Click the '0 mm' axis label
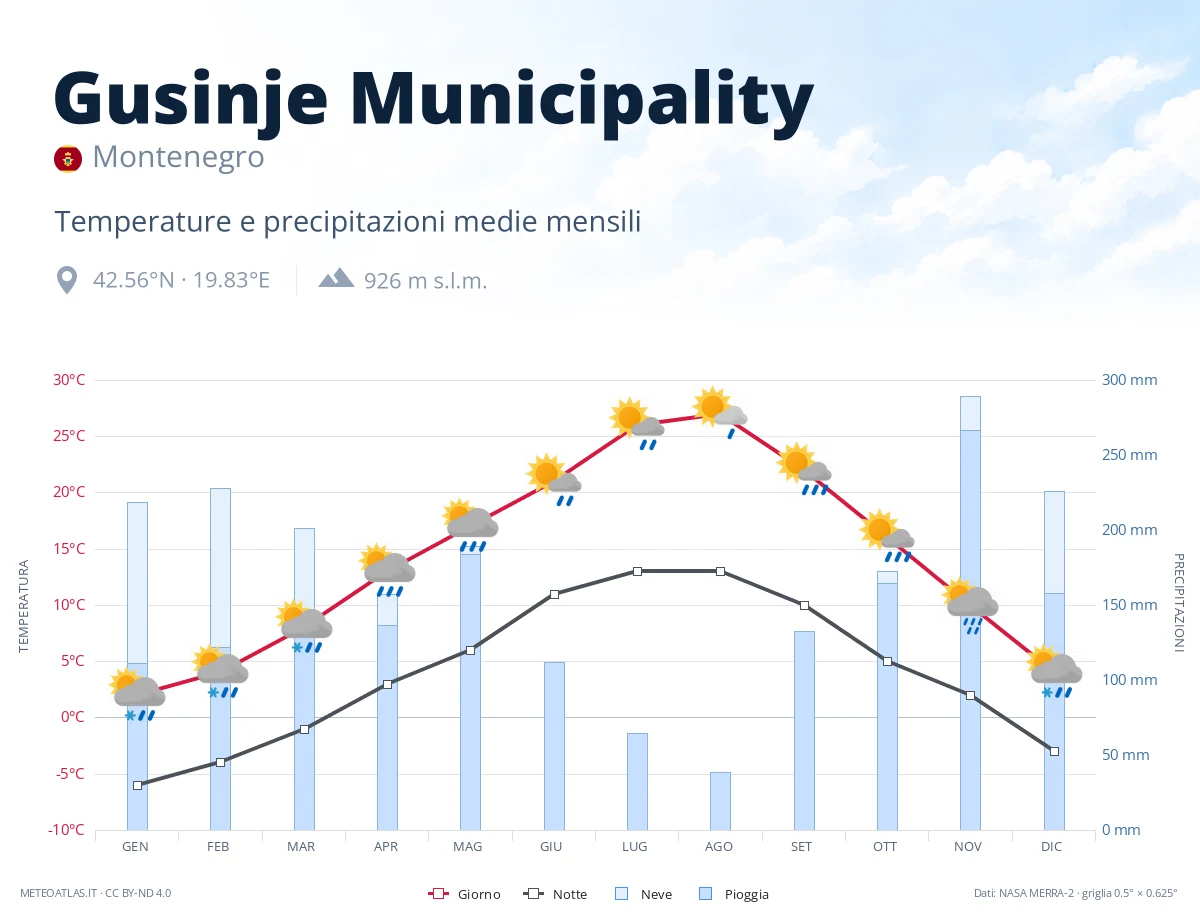 tap(1121, 830)
